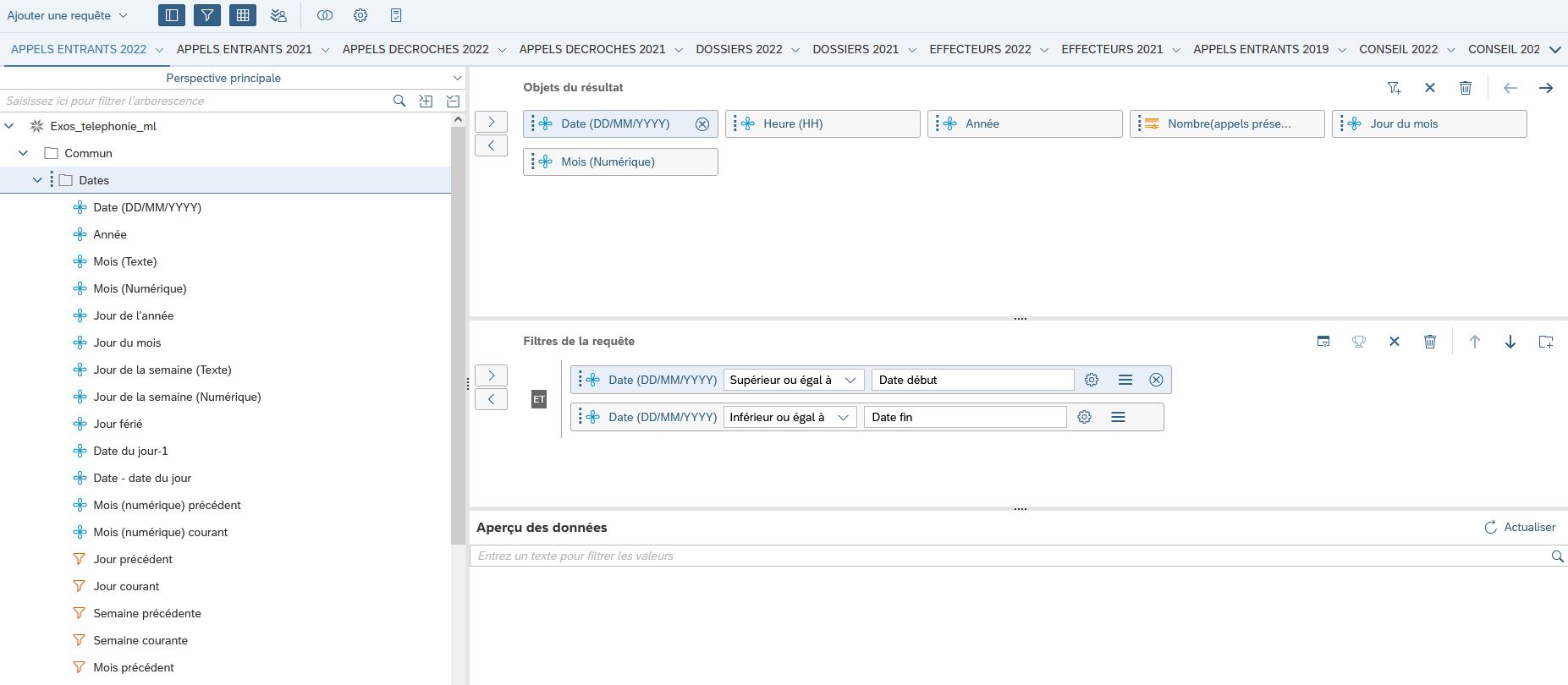Select Nombre(appels prése... measure result object
This screenshot has width=1568, height=685.
1227,124
